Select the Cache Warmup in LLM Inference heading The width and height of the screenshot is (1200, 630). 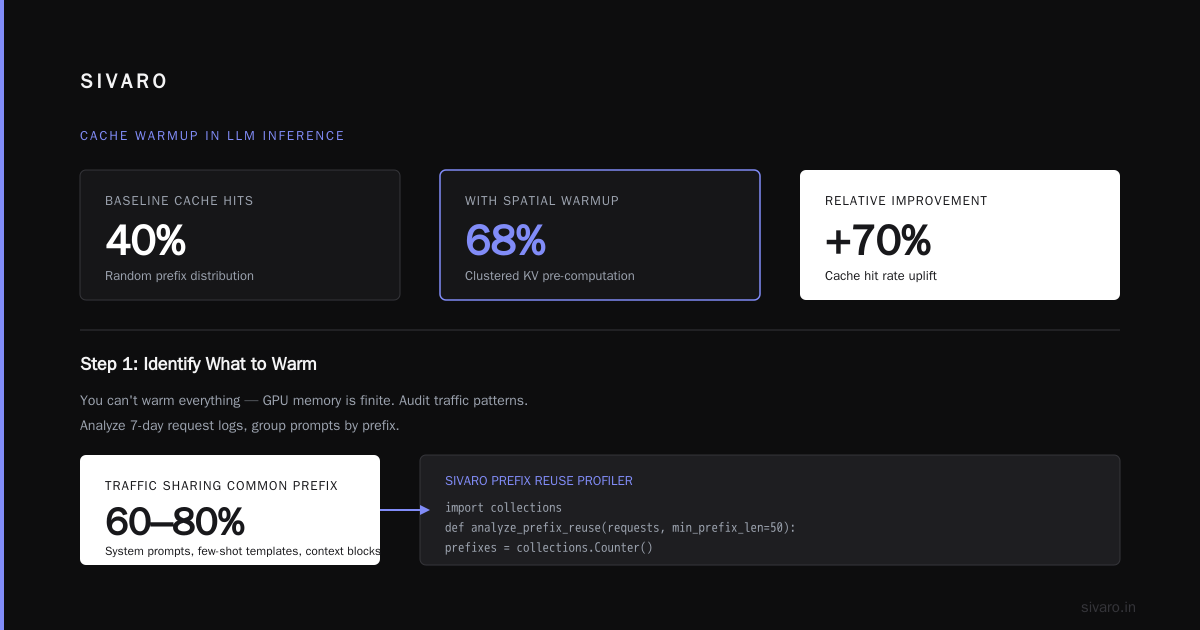click(x=212, y=136)
